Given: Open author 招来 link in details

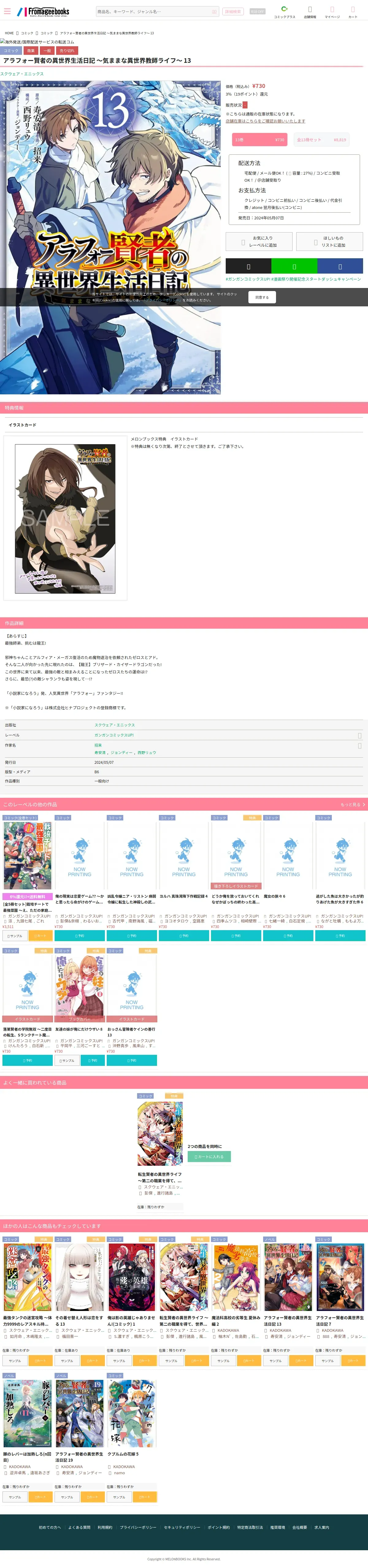Looking at the screenshot, I should click(x=98, y=745).
